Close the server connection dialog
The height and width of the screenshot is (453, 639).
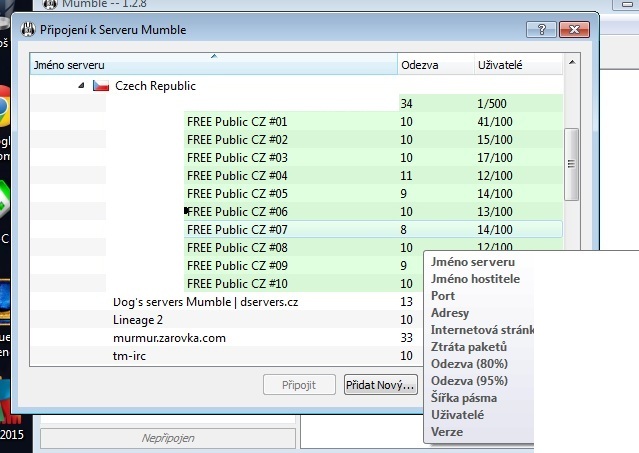(x=574, y=29)
